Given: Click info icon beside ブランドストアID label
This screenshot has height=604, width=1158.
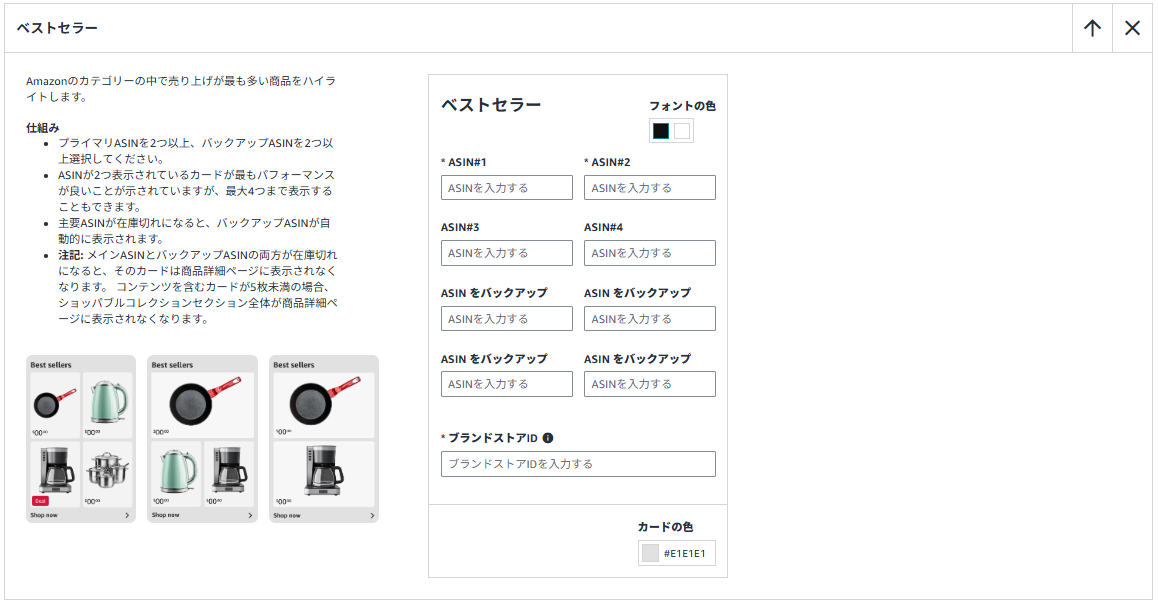Looking at the screenshot, I should tap(548, 438).
